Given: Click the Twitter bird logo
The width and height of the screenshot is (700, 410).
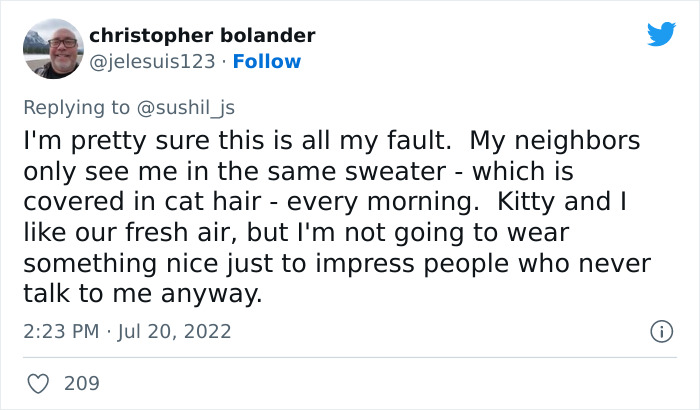Looking at the screenshot, I should 661,34.
